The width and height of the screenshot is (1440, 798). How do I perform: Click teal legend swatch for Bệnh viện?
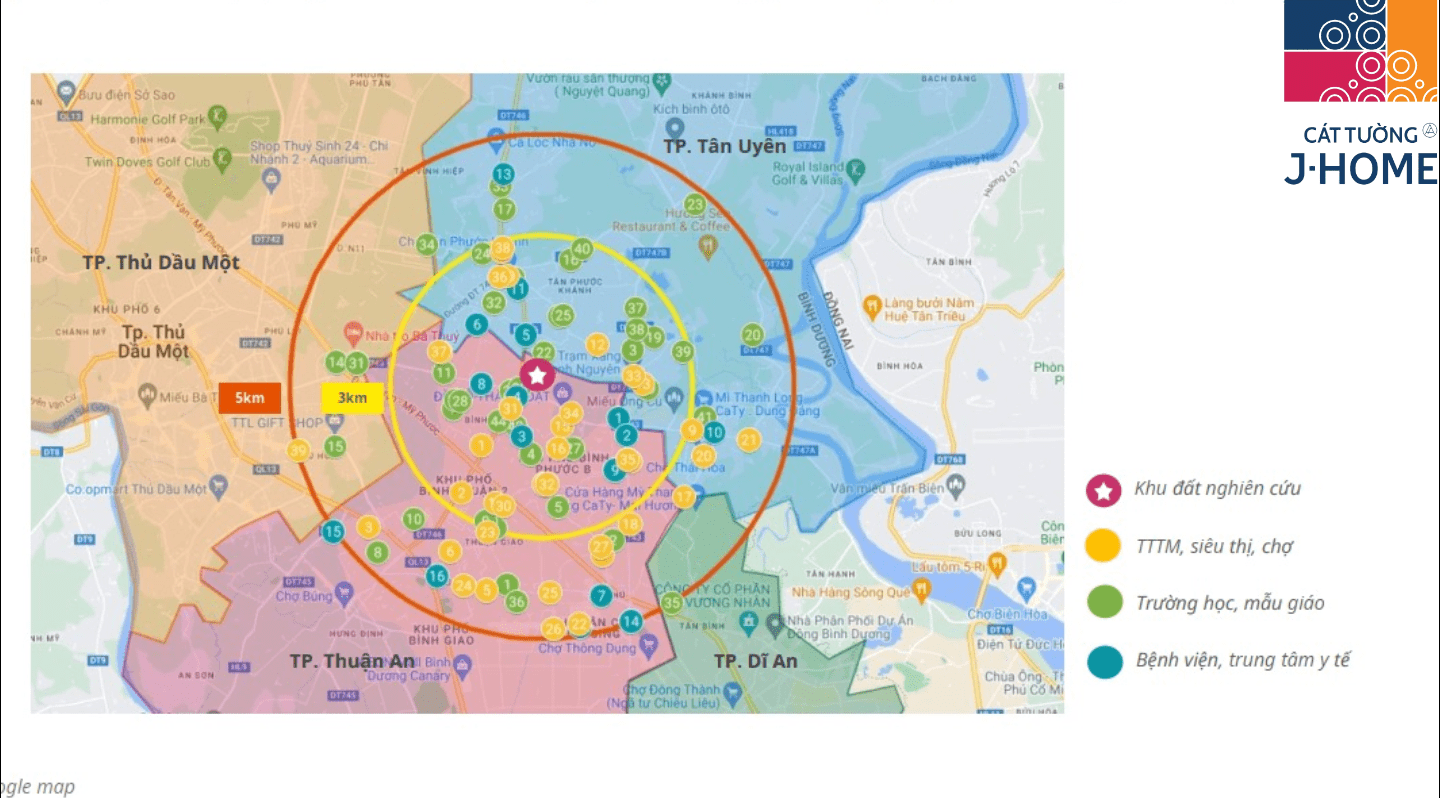click(1104, 661)
